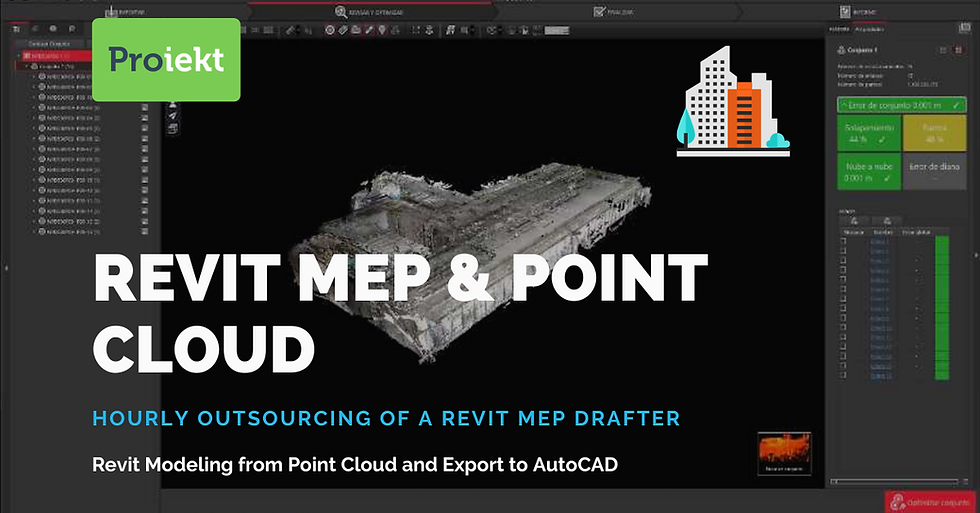Expand the Error de conjunto 0.001 m bar

coord(902,105)
